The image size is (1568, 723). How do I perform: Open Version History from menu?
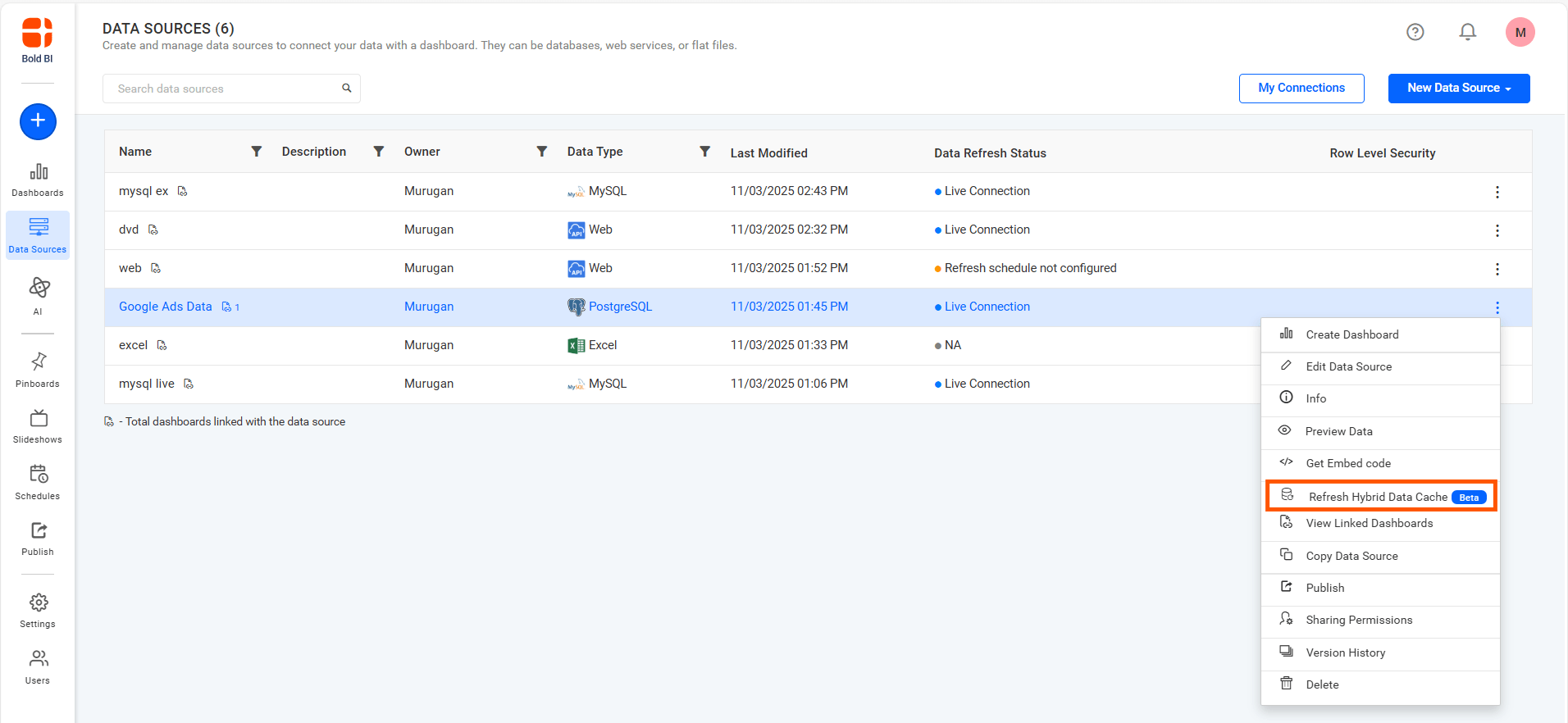1380,653
